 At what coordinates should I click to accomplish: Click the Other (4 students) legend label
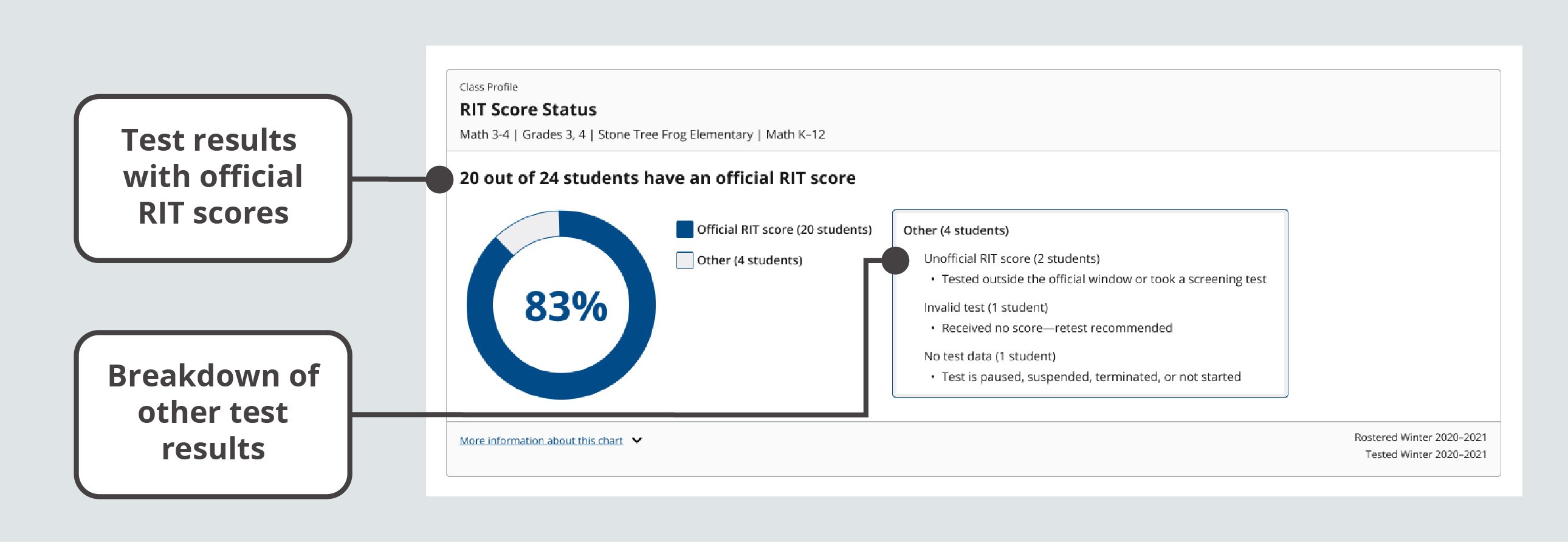tap(749, 260)
